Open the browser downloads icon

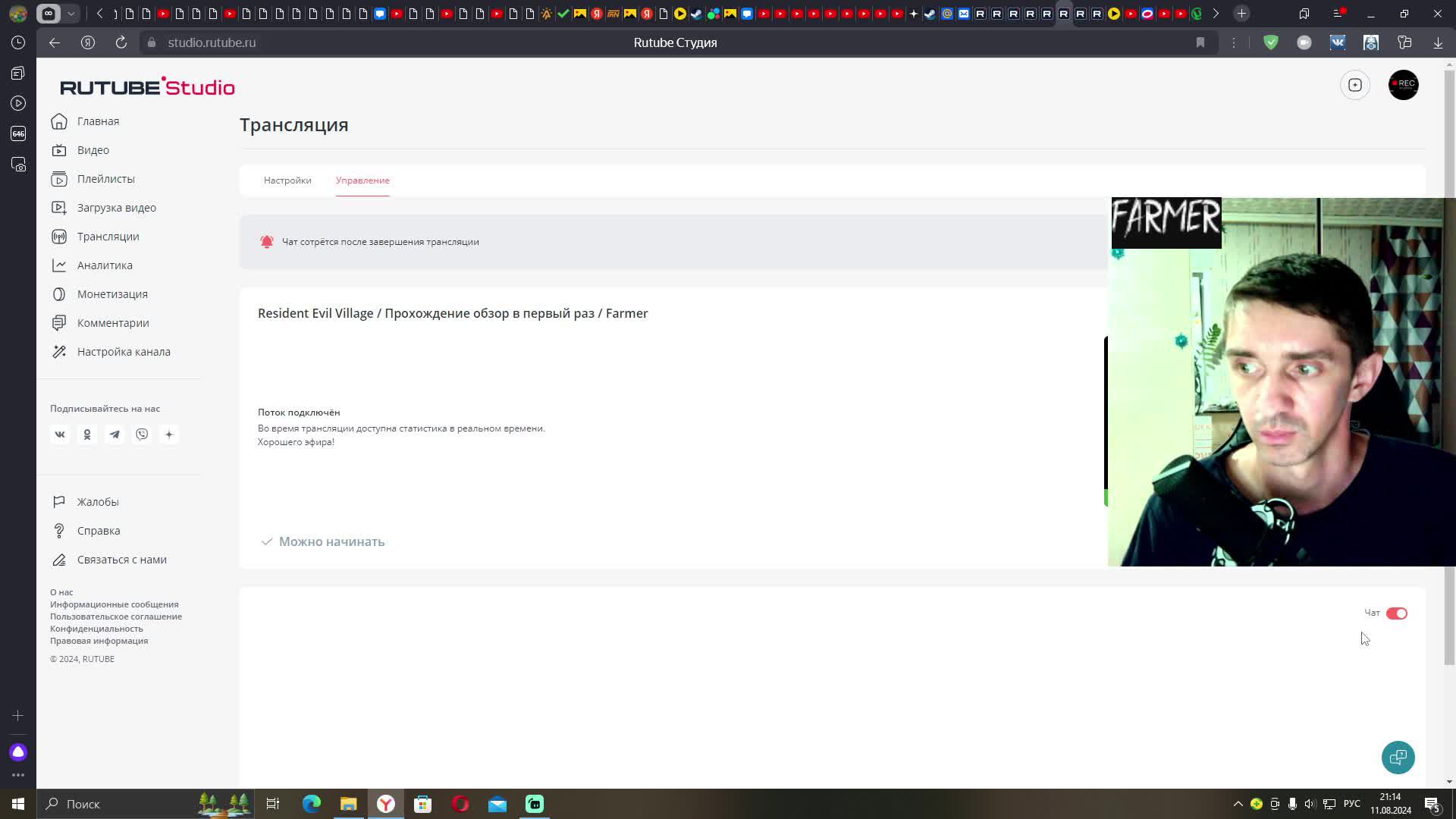pyautogui.click(x=1438, y=42)
